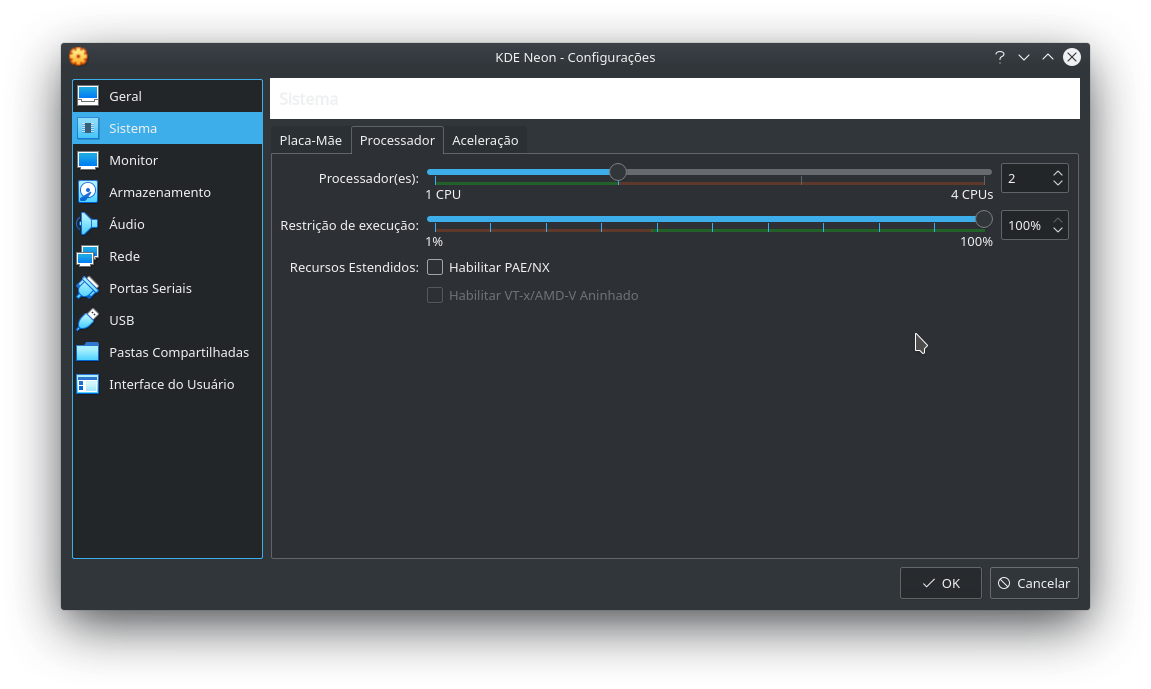Switch to the Aceleração tab
The width and height of the screenshot is (1151, 689).
pos(485,140)
